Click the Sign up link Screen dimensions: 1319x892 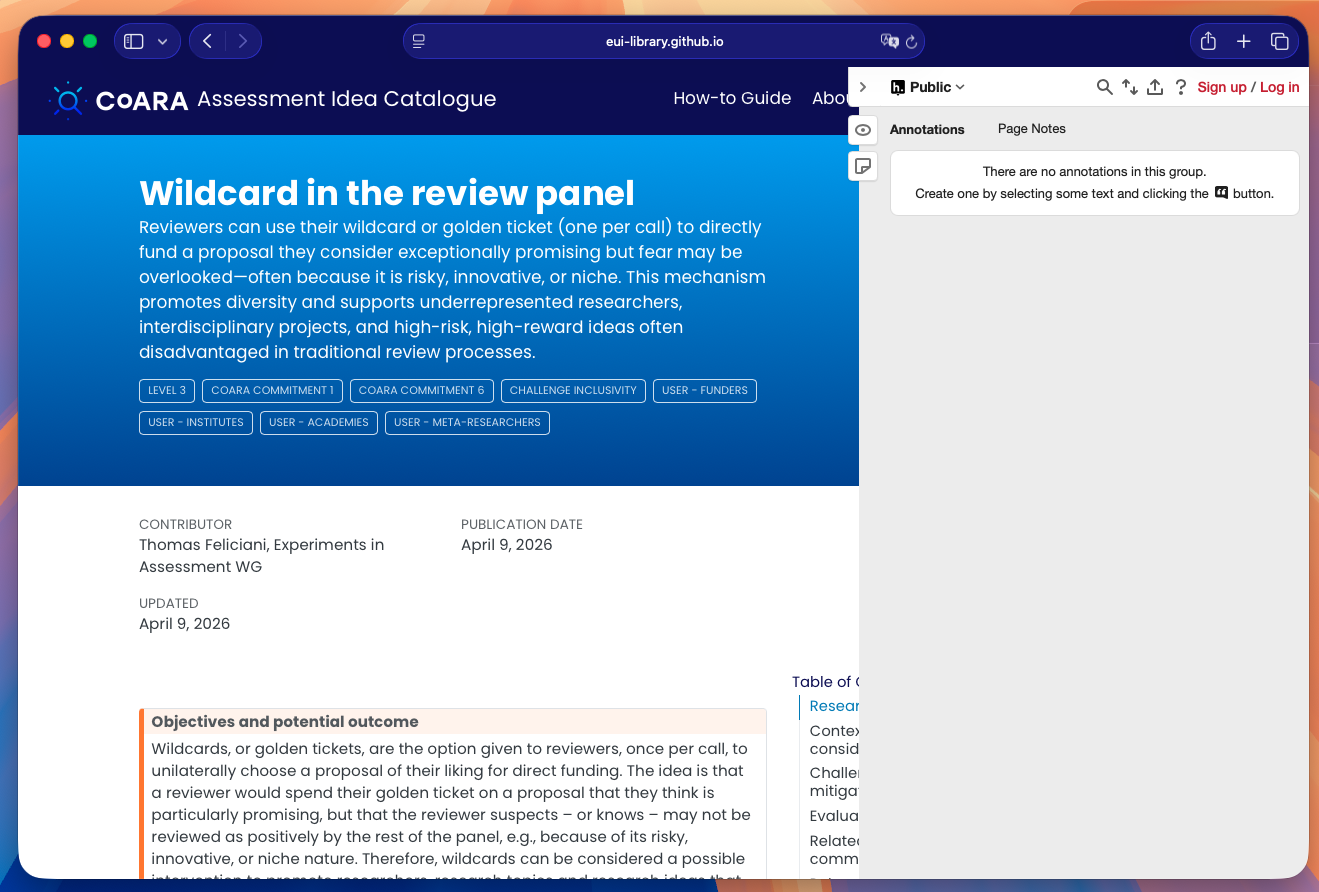click(1222, 87)
